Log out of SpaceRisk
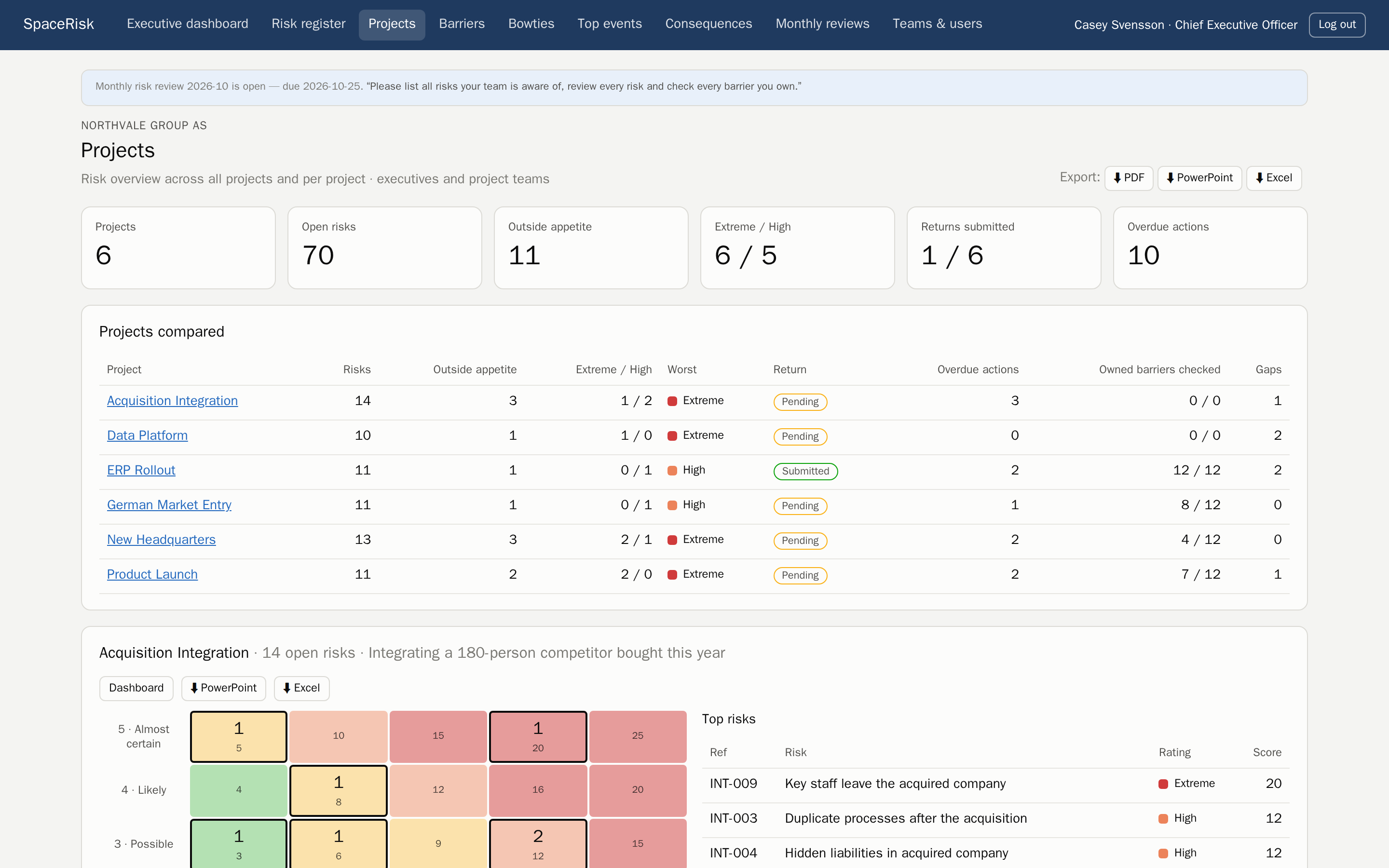Screen dimensions: 1389x868 (x=1337, y=25)
